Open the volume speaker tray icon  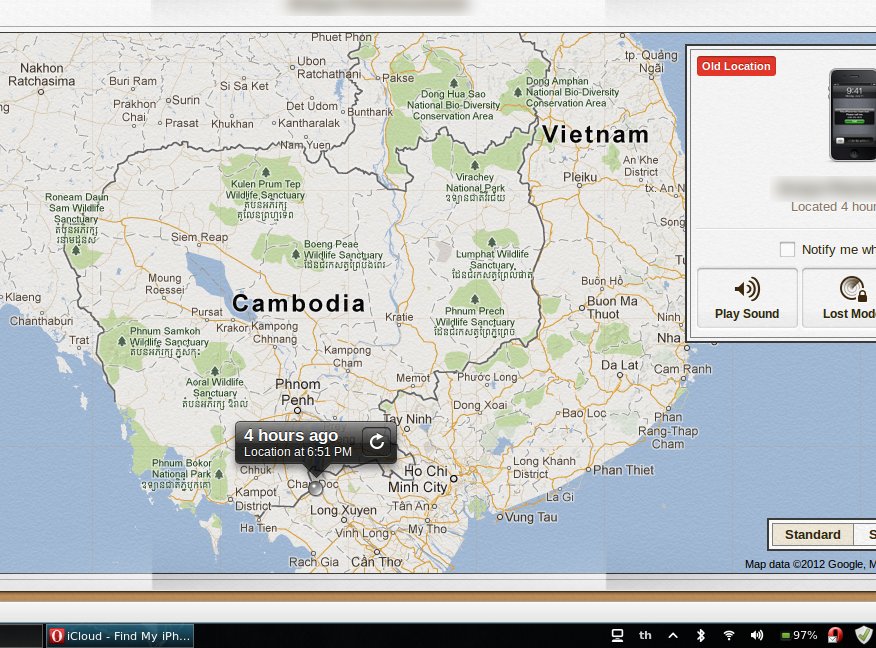[757, 635]
